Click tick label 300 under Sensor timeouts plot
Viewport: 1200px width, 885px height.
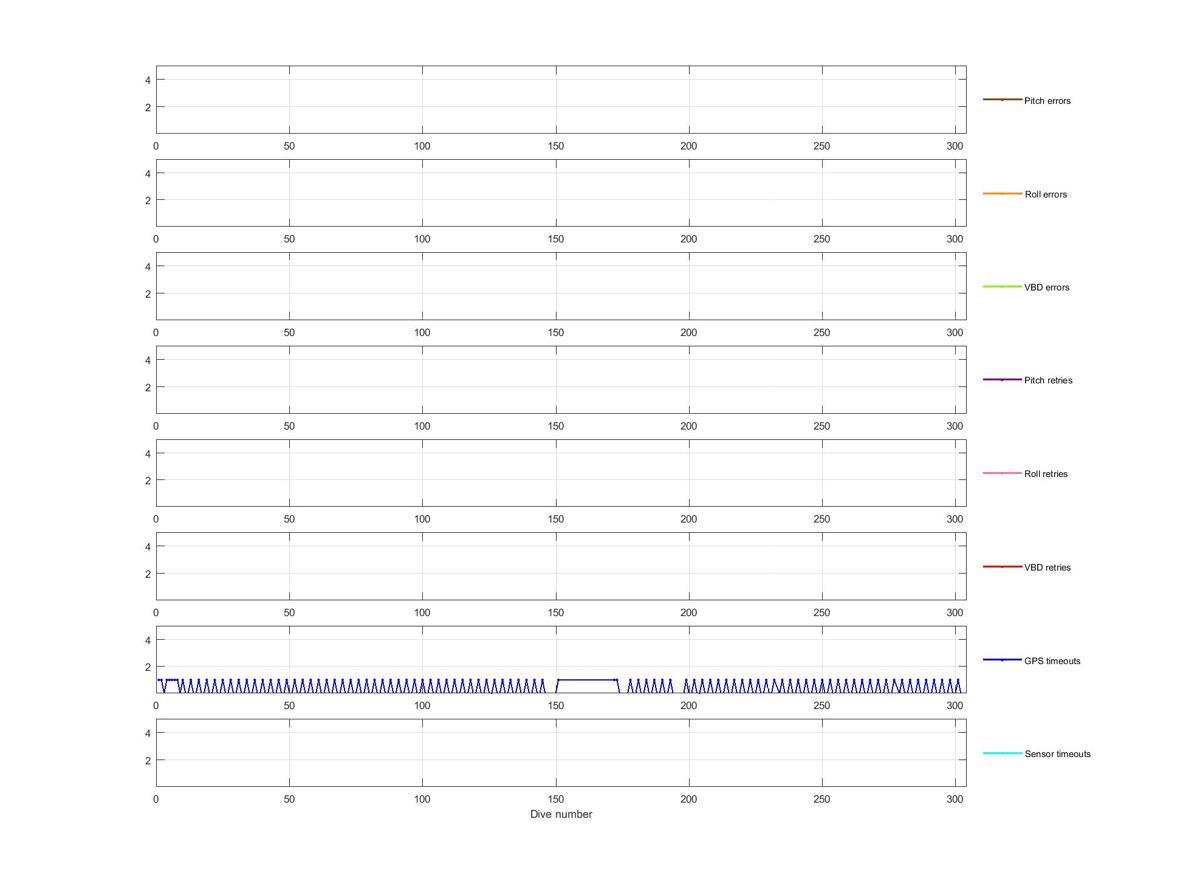955,799
